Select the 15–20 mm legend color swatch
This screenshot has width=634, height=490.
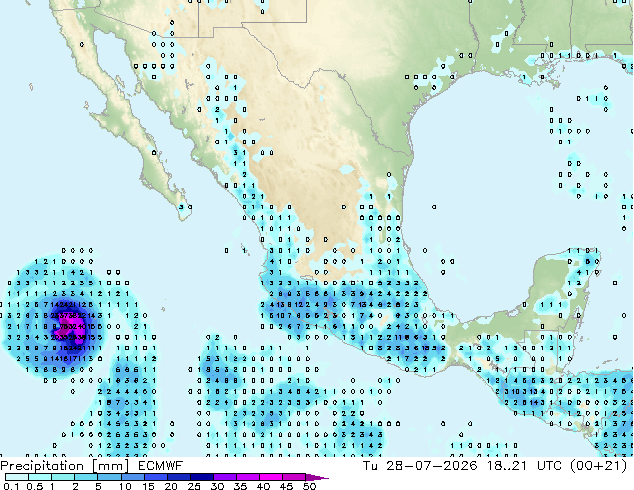[156, 477]
